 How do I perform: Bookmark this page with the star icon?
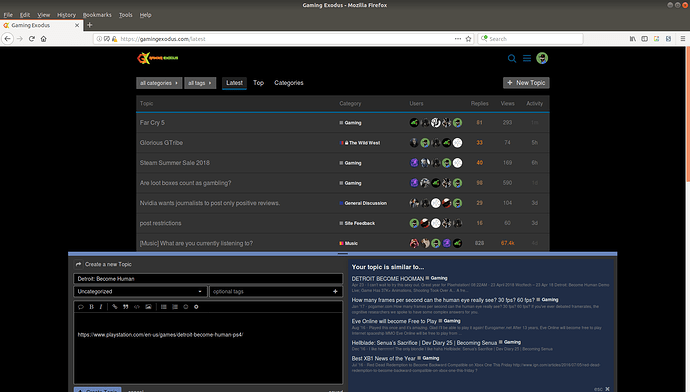click(x=468, y=39)
